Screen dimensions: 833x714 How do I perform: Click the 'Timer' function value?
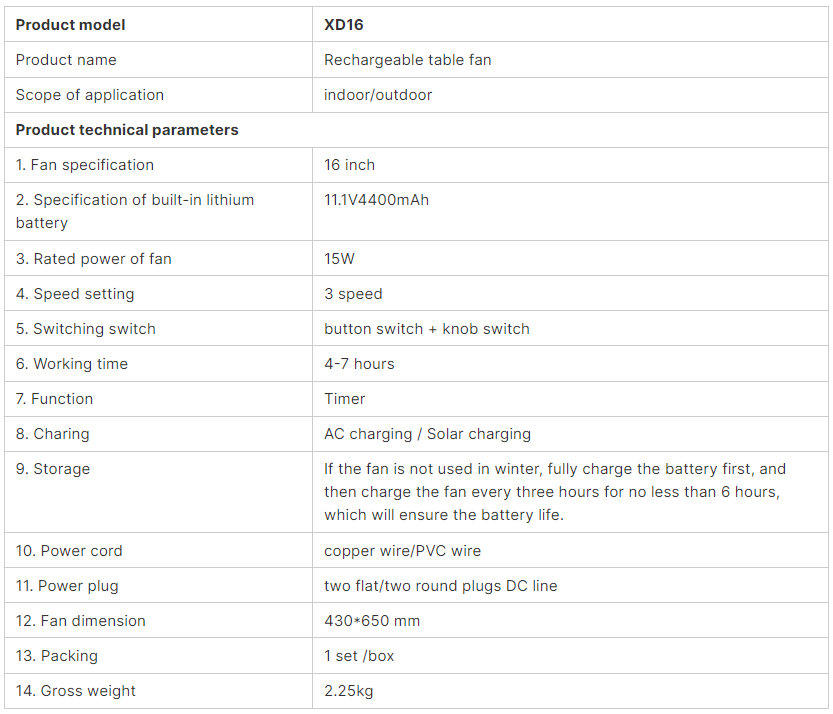click(345, 399)
